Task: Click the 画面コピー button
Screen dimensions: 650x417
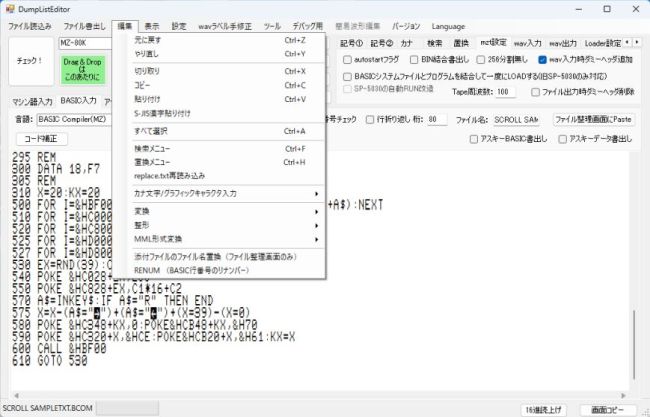Action: coord(607,410)
